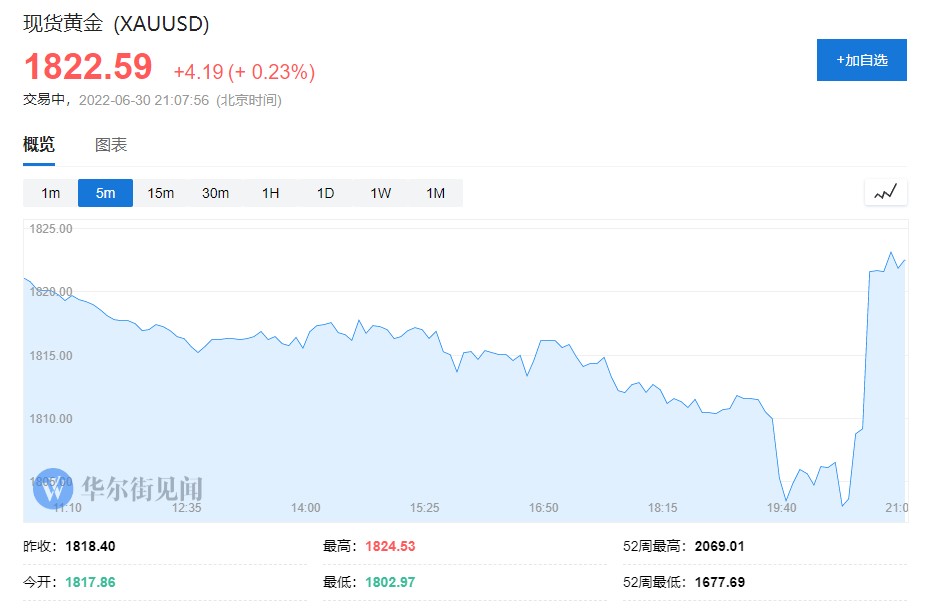Switch to the 概览 tab
Image resolution: width=927 pixels, height=614 pixels.
[x=39, y=145]
